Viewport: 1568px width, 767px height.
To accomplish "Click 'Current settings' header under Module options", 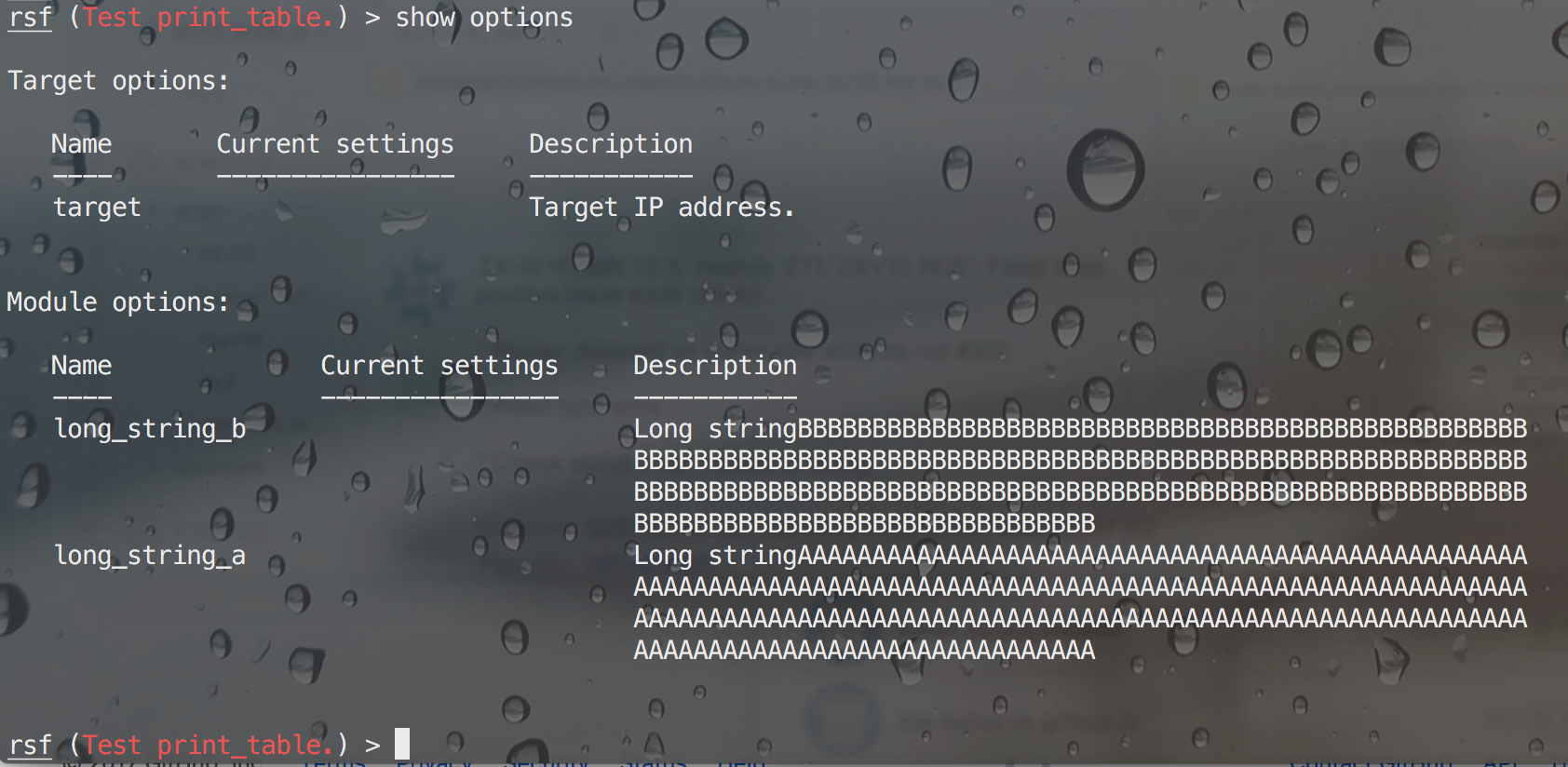I will coord(439,366).
